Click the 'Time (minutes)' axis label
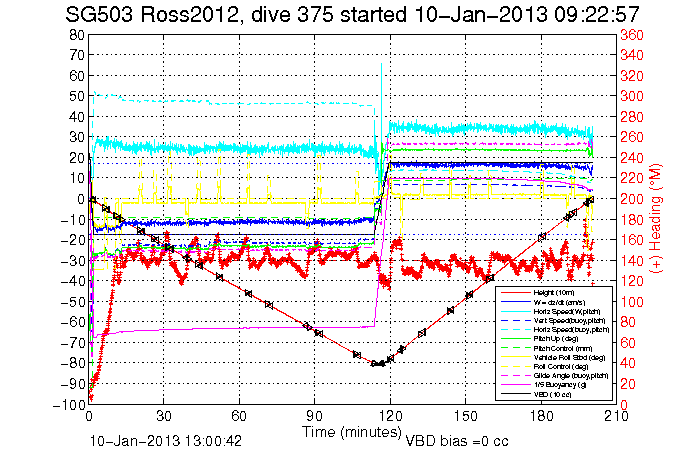The height and width of the screenshot is (454, 681). (x=352, y=432)
